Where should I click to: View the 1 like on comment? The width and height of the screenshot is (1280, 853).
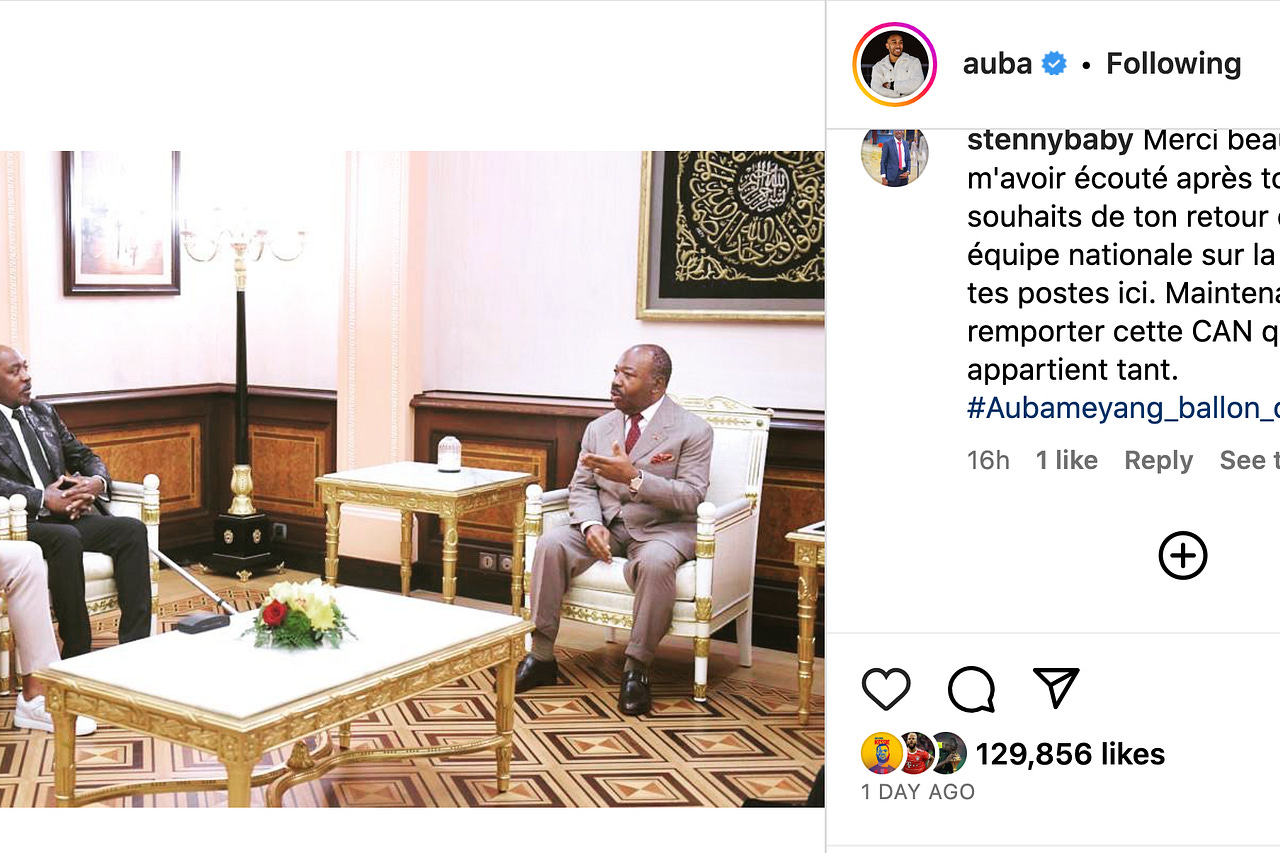pos(1066,460)
